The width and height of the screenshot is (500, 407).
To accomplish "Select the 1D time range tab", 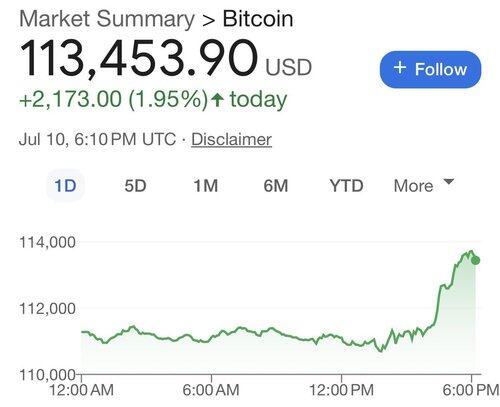I will 65,185.
